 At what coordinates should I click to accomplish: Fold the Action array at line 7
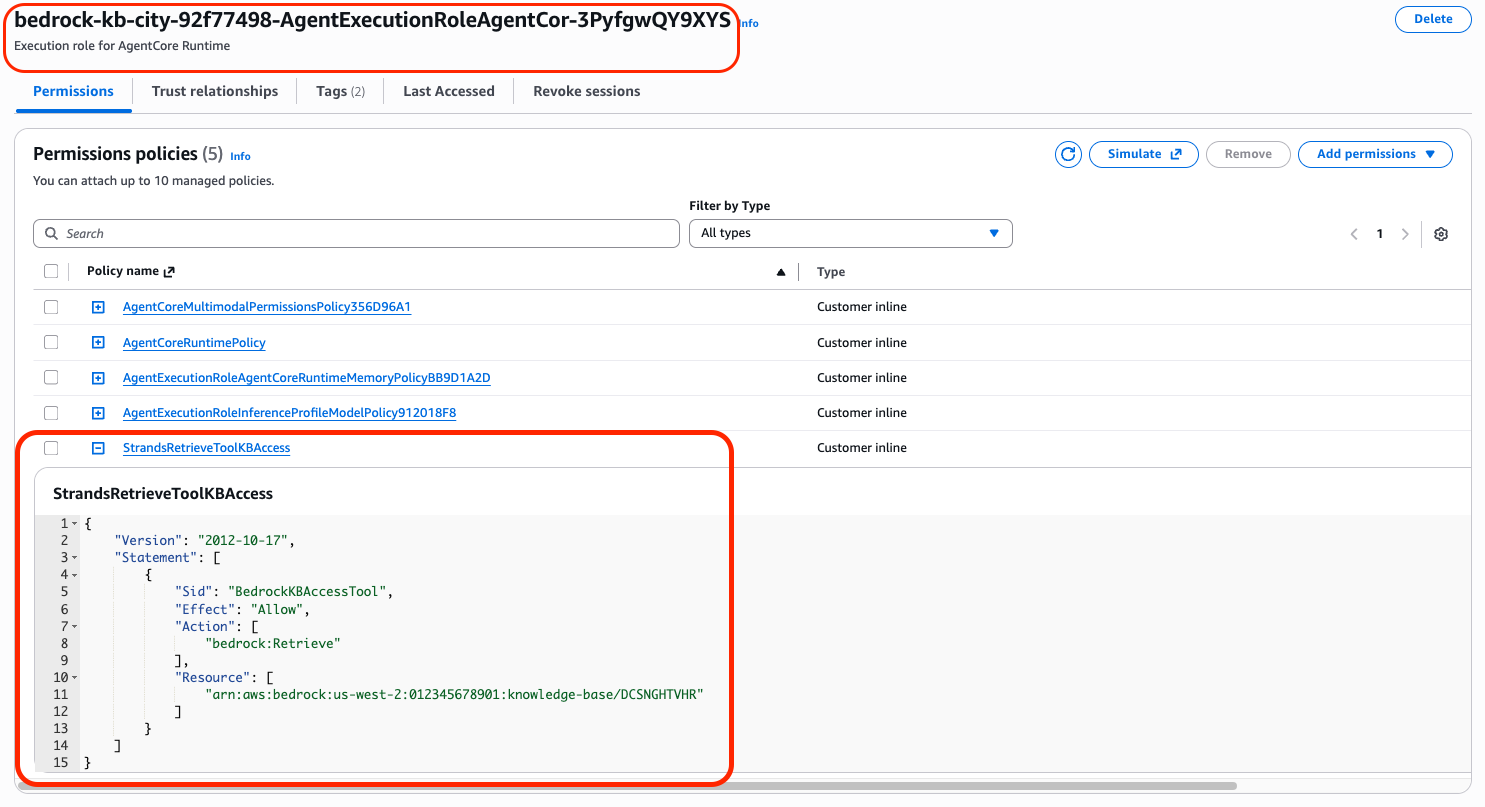pos(74,626)
